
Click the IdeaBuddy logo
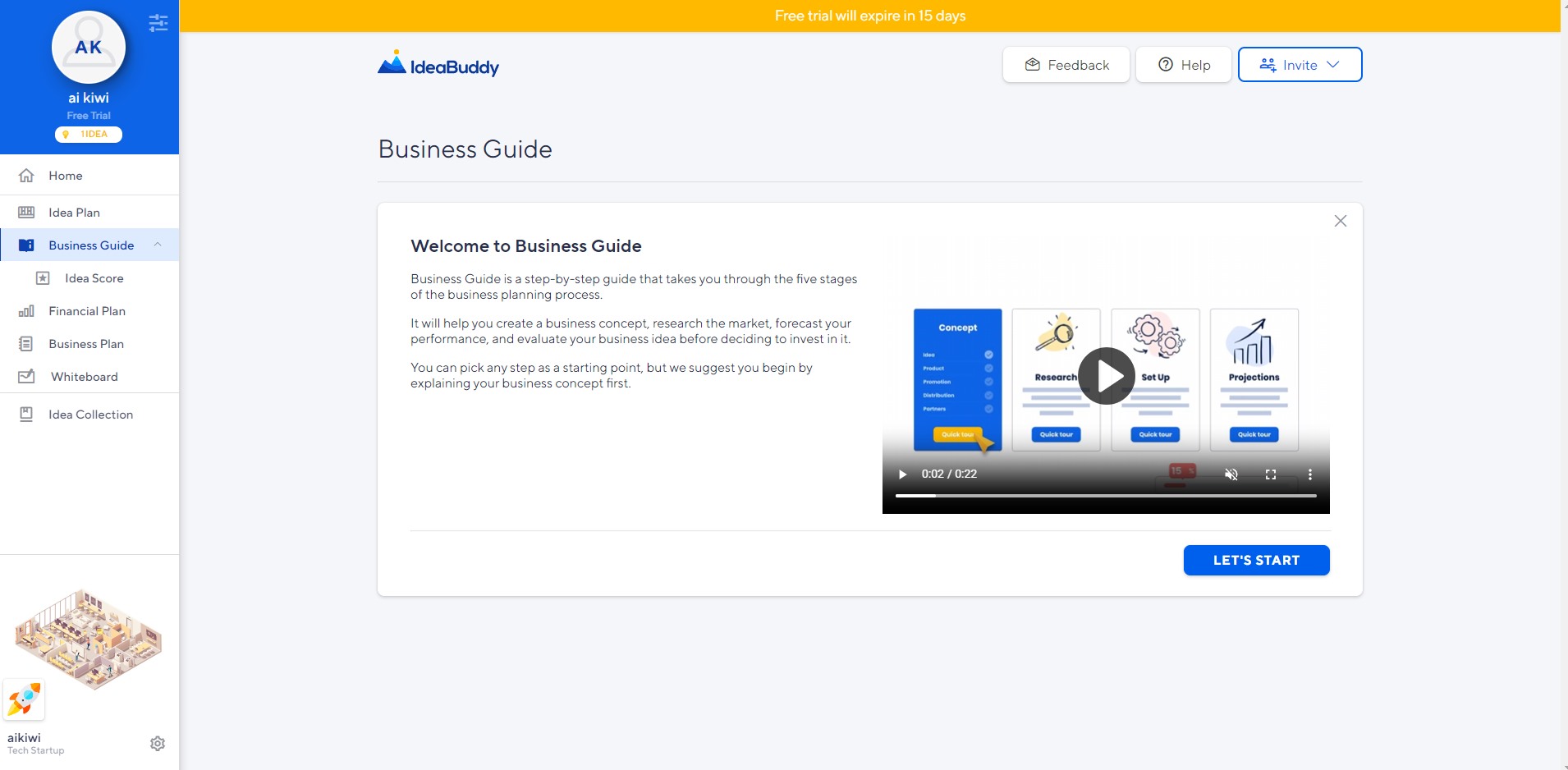tap(438, 64)
